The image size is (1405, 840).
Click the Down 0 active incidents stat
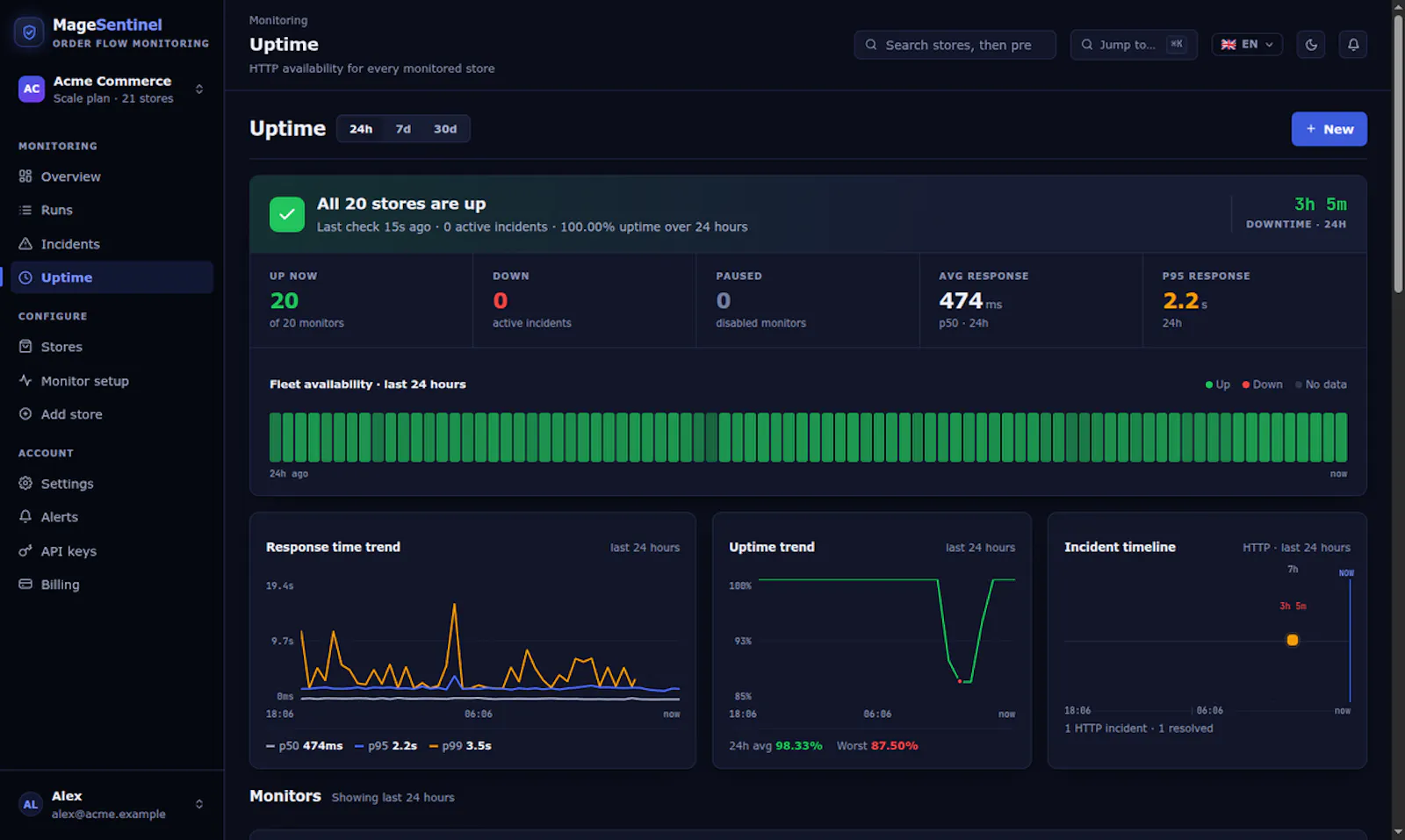tap(584, 300)
